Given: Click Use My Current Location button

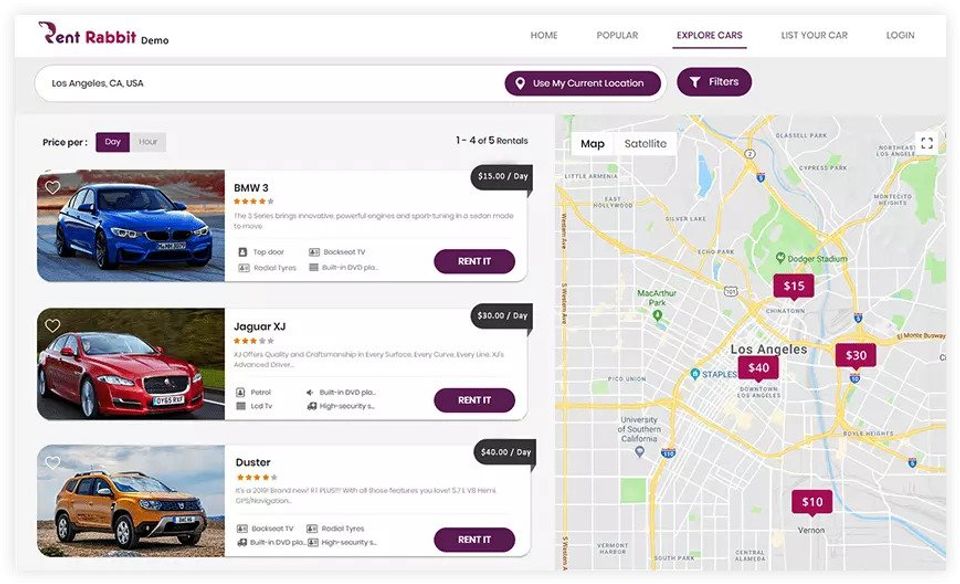Looking at the screenshot, I should (582, 83).
